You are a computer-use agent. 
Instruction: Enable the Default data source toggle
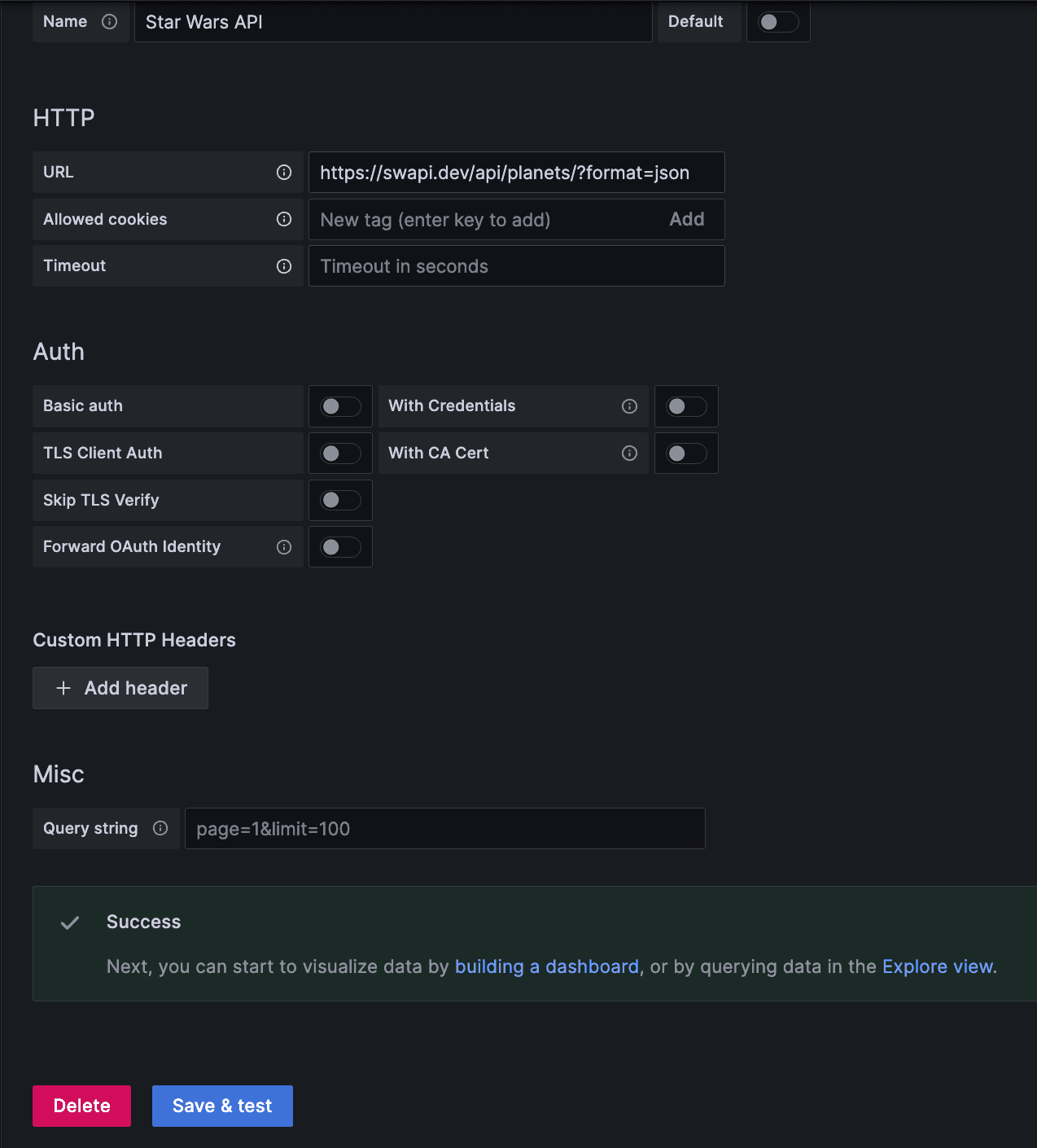coord(777,22)
